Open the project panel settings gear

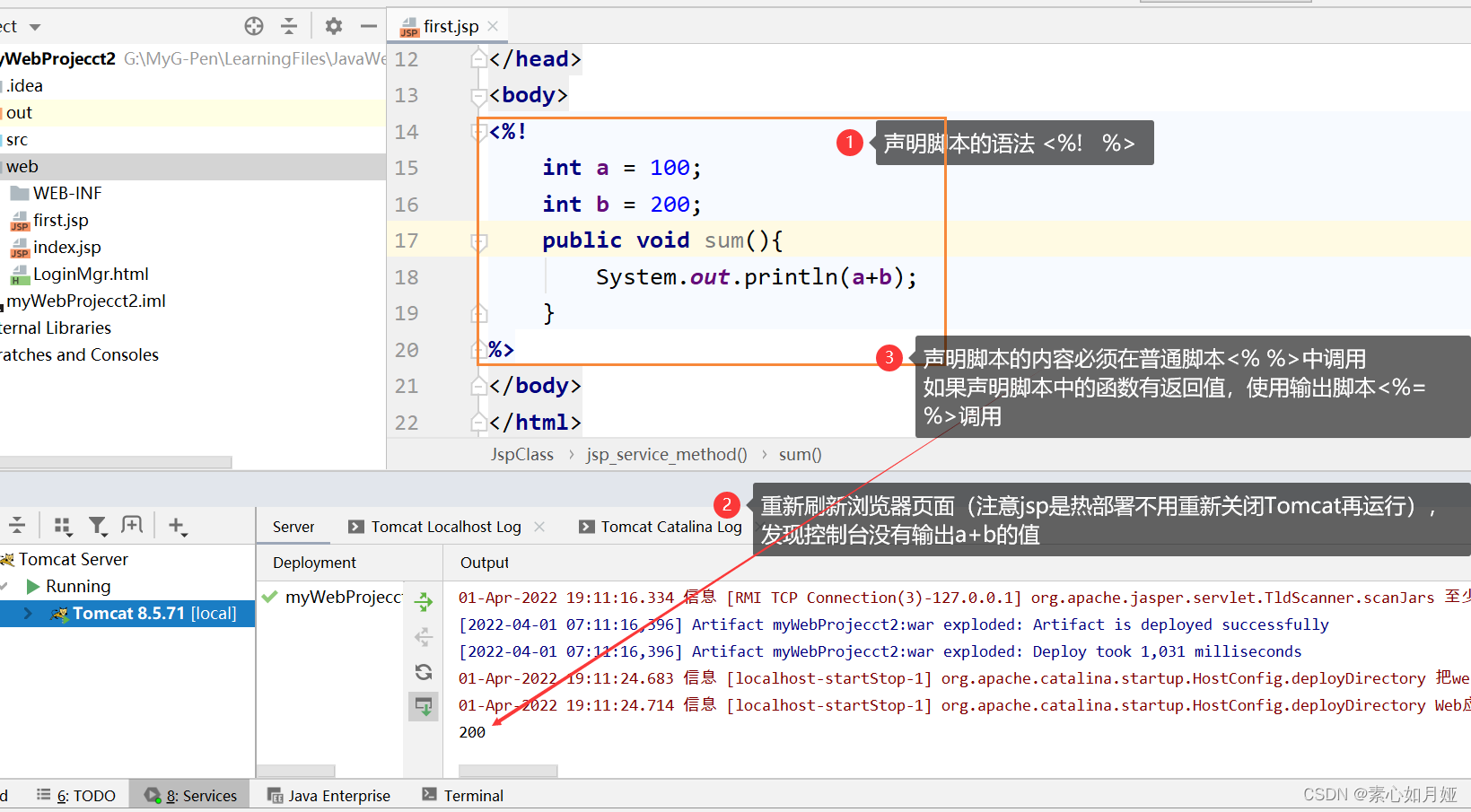pyautogui.click(x=334, y=26)
